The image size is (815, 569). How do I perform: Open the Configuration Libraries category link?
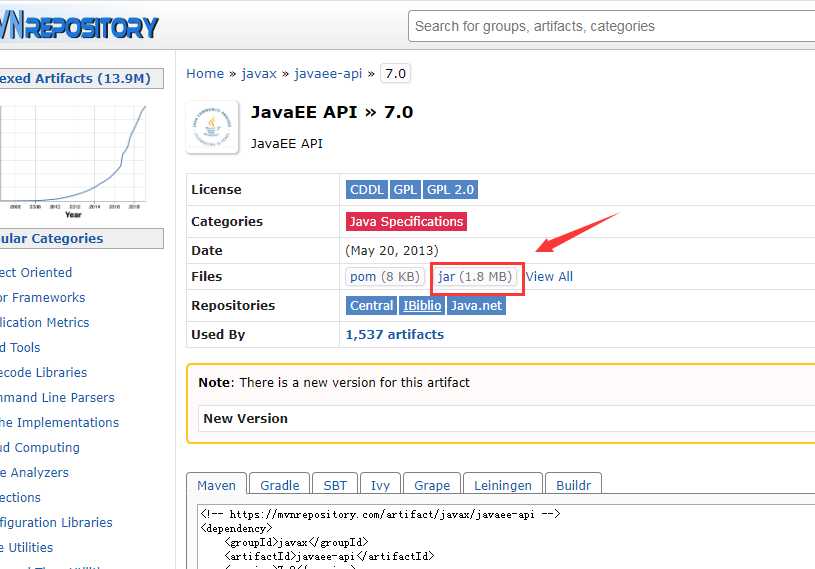[x=56, y=522]
